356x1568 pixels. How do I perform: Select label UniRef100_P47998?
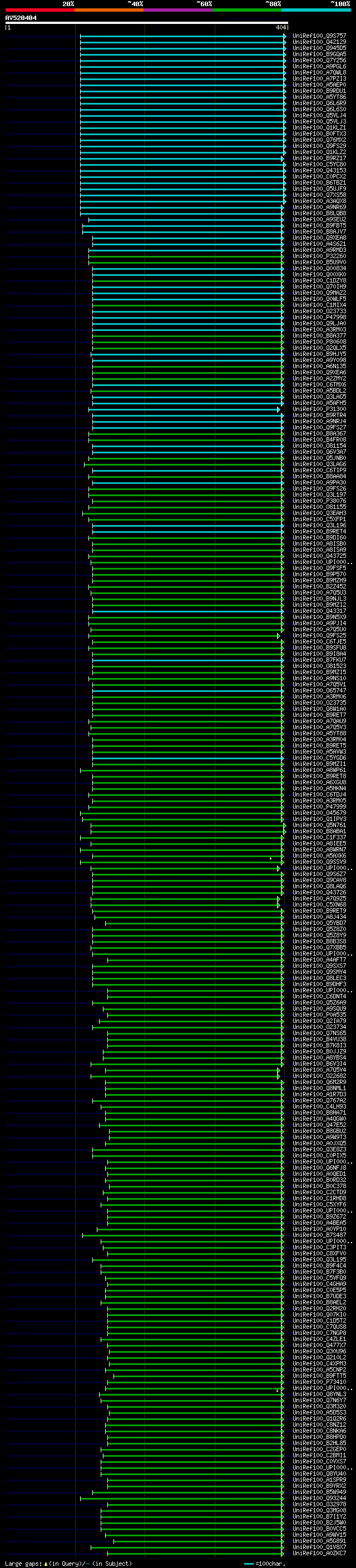pos(319,317)
